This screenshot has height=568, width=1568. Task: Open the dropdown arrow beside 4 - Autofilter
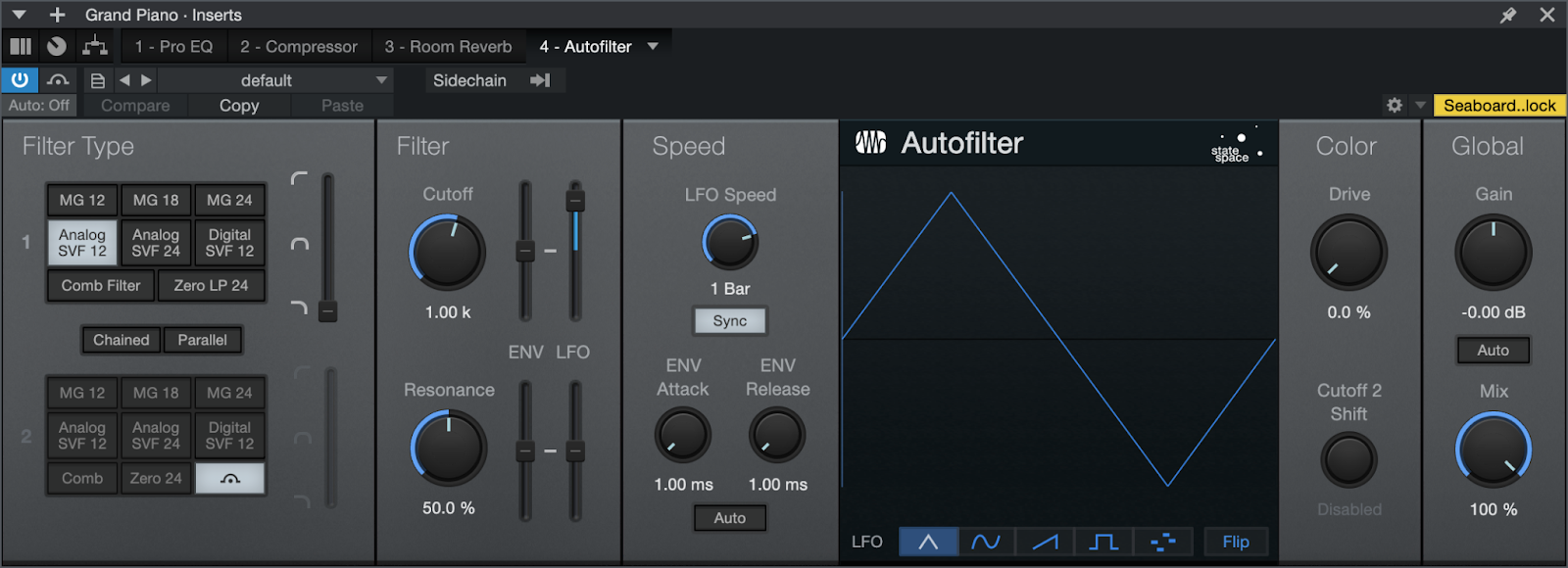(654, 46)
